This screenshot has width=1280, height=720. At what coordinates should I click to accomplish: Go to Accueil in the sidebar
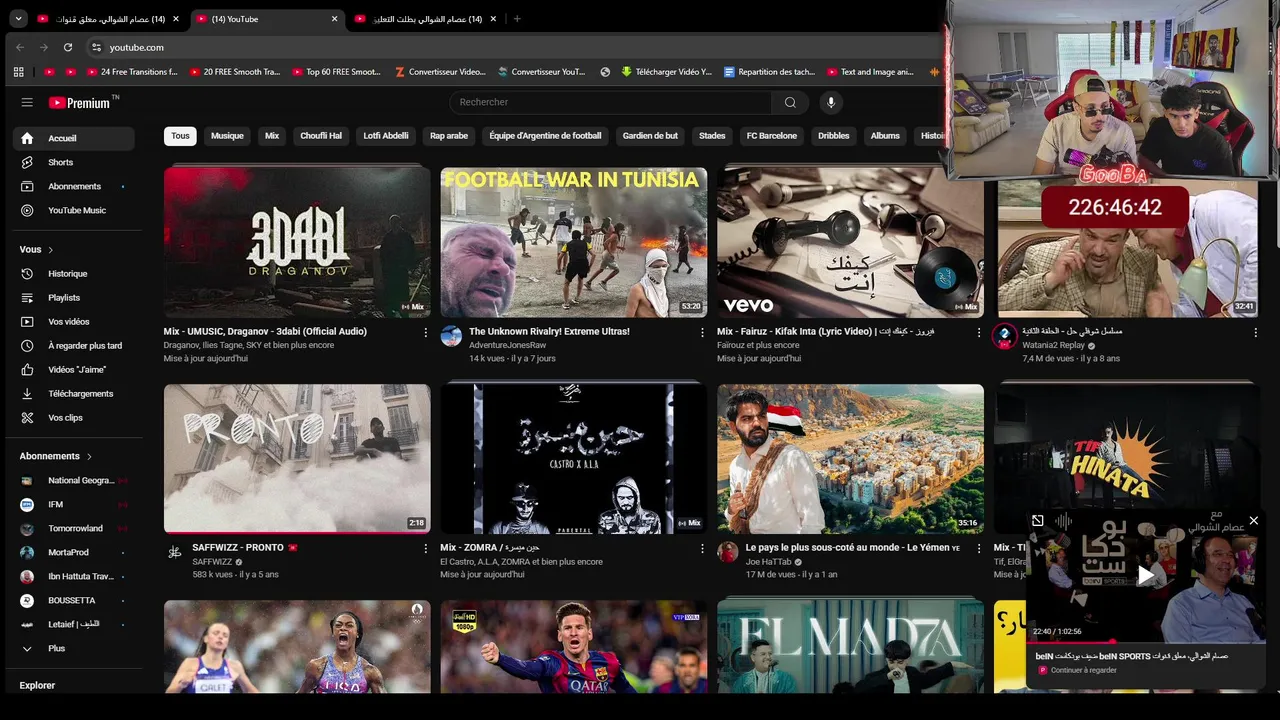pos(74,138)
